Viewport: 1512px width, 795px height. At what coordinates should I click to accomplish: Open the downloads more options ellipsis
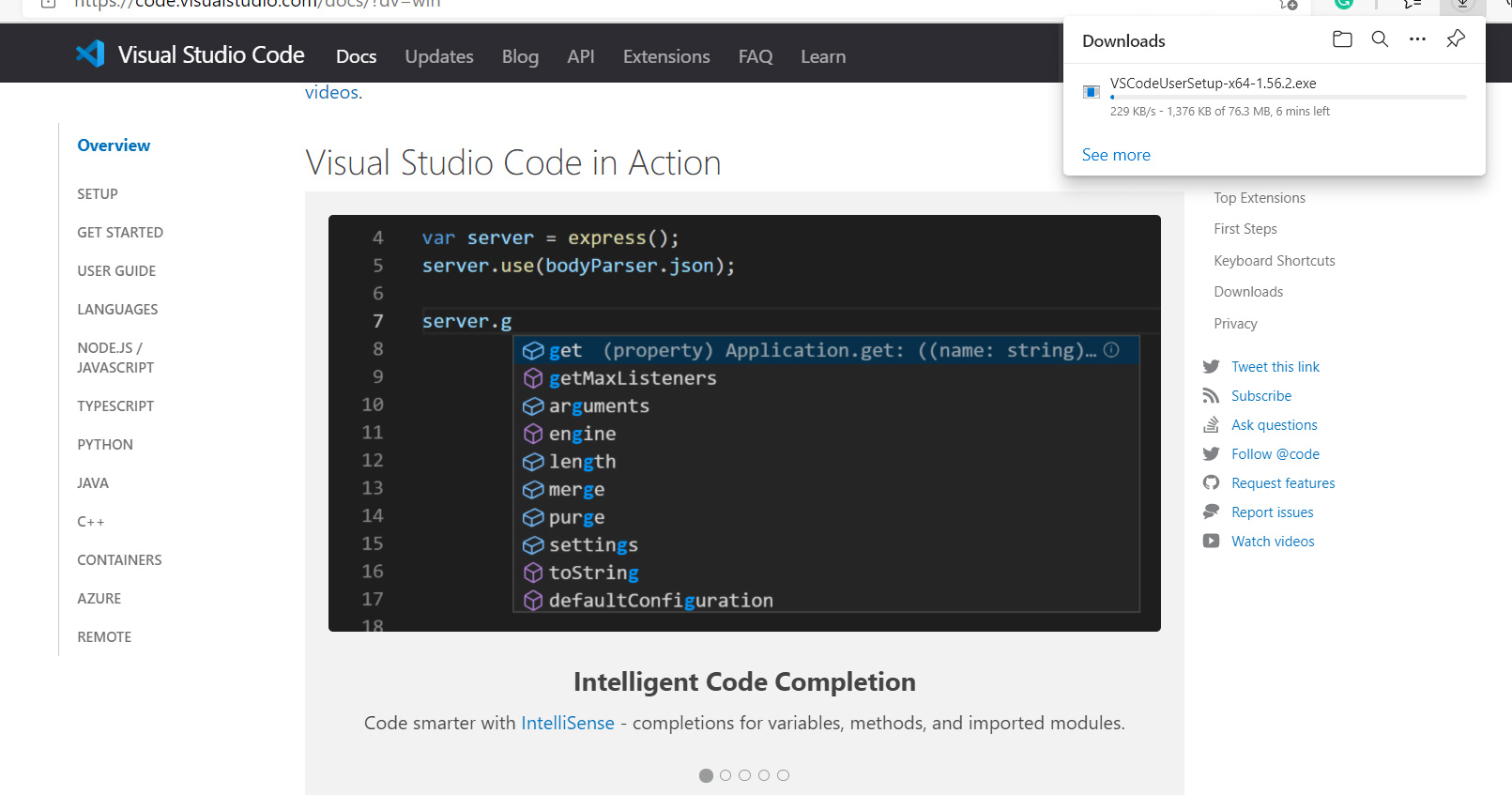[x=1417, y=39]
